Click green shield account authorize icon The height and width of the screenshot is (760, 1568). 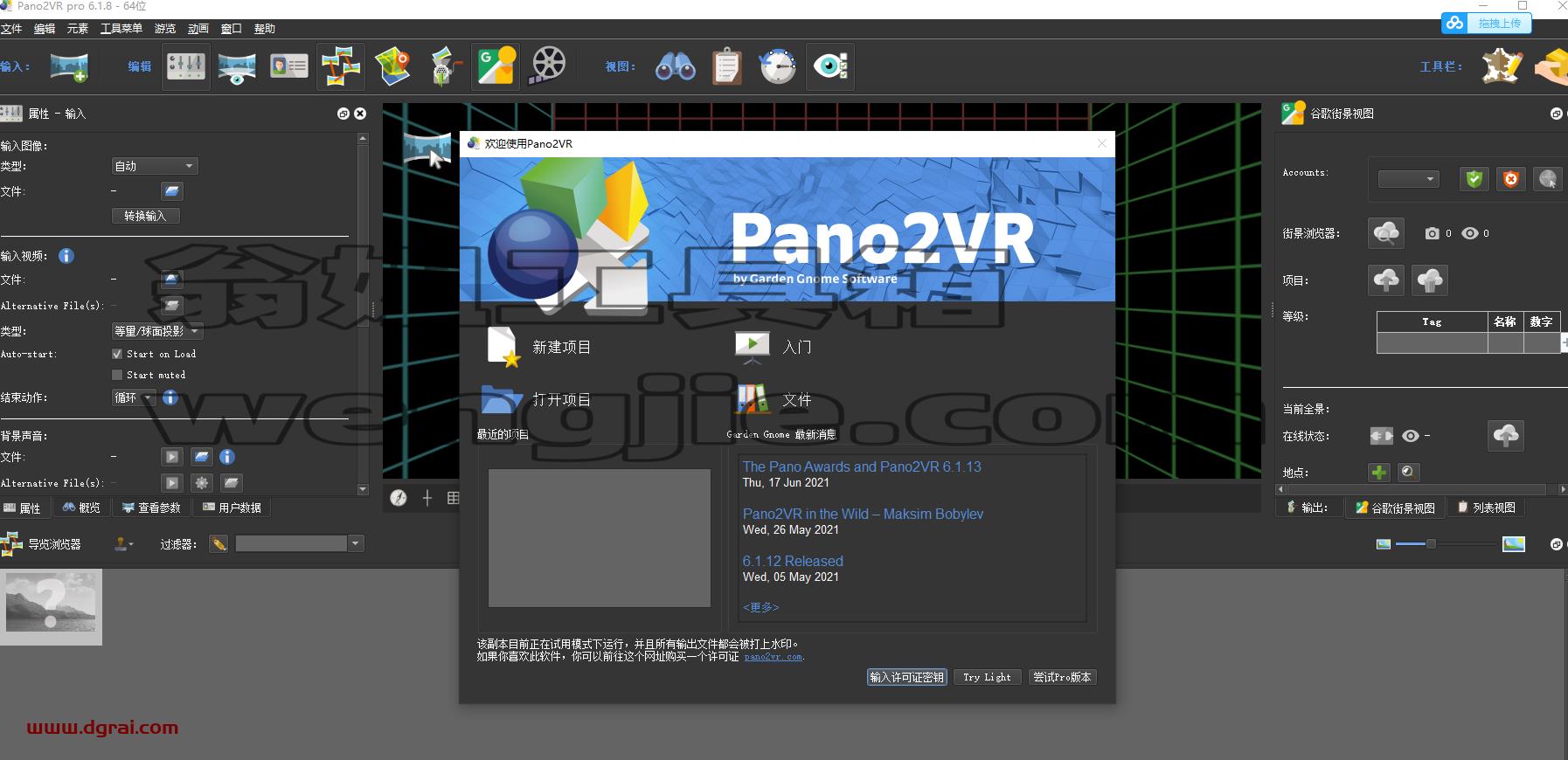click(x=1474, y=179)
